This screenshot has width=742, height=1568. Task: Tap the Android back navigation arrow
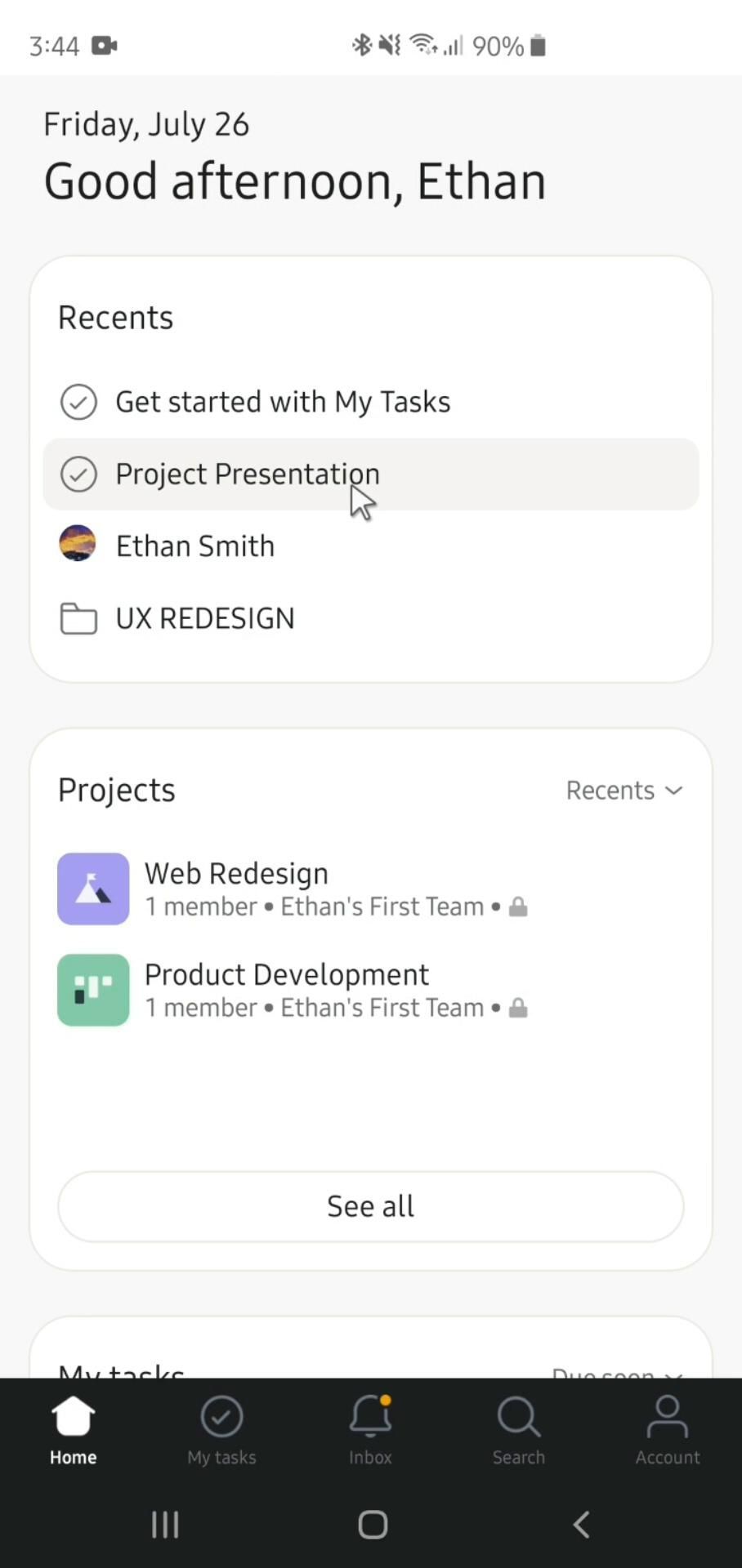coord(581,1524)
